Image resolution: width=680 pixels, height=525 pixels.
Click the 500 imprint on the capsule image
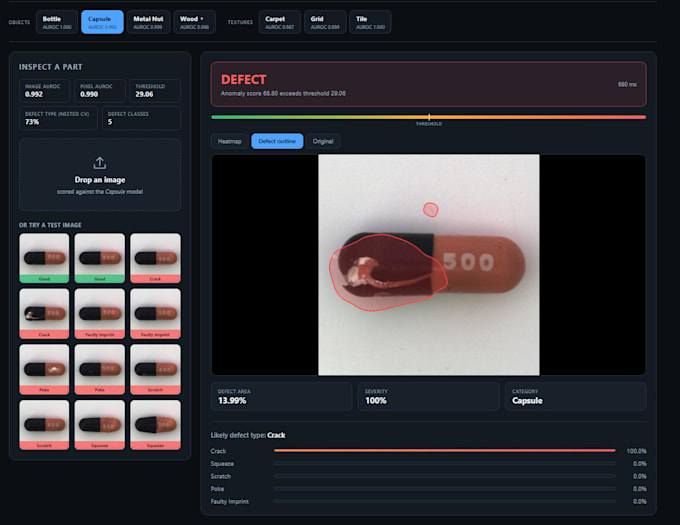coord(468,261)
